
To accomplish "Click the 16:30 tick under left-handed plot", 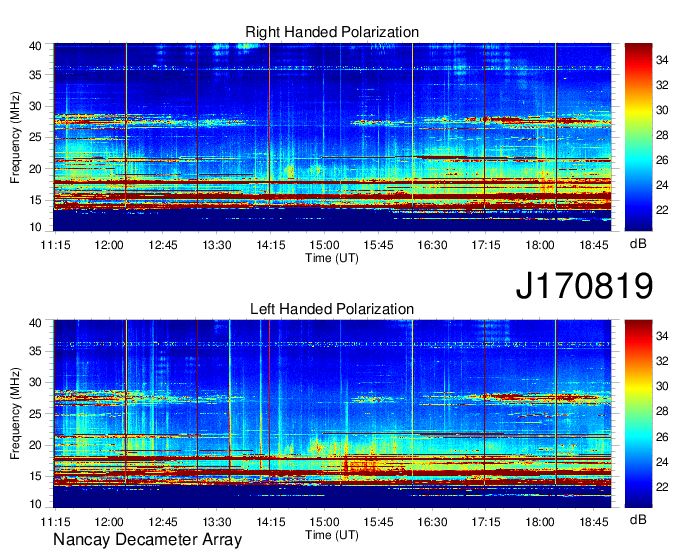I will pos(432,522).
